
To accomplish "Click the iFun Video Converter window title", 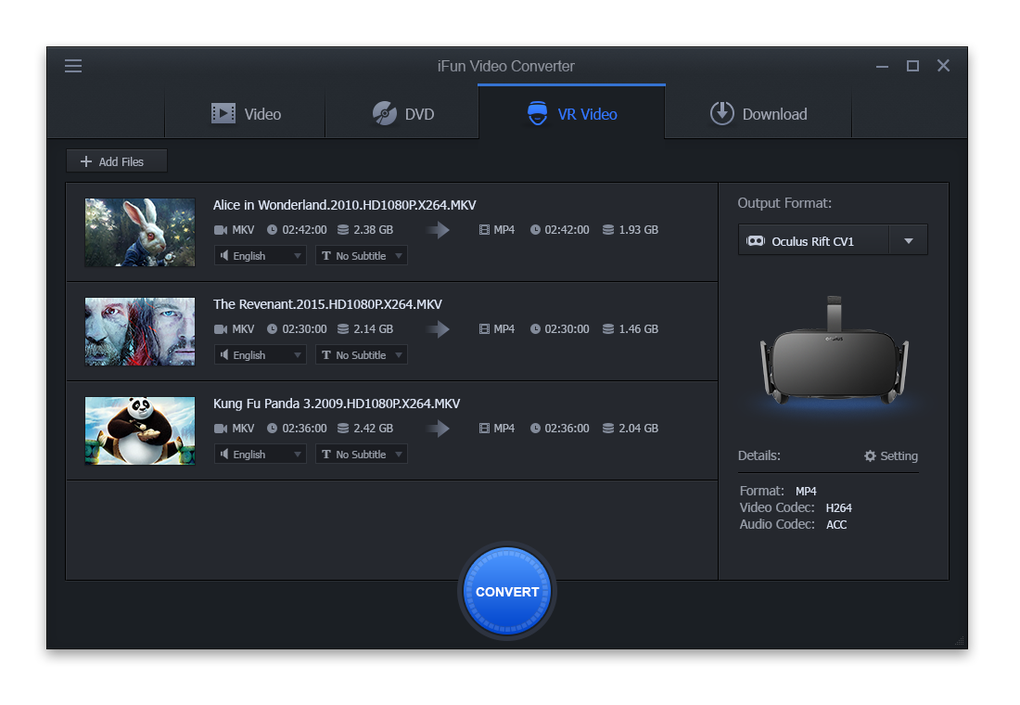I will (x=506, y=66).
